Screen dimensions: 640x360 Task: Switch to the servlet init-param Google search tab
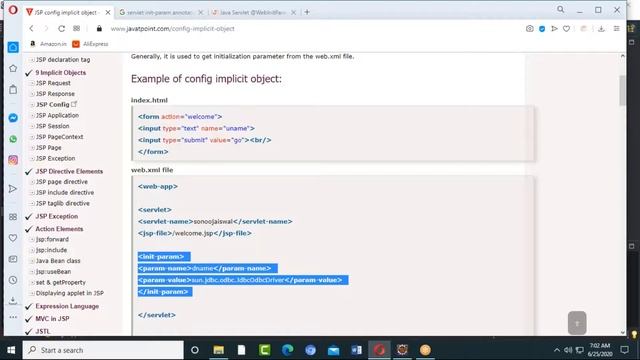coord(158,13)
